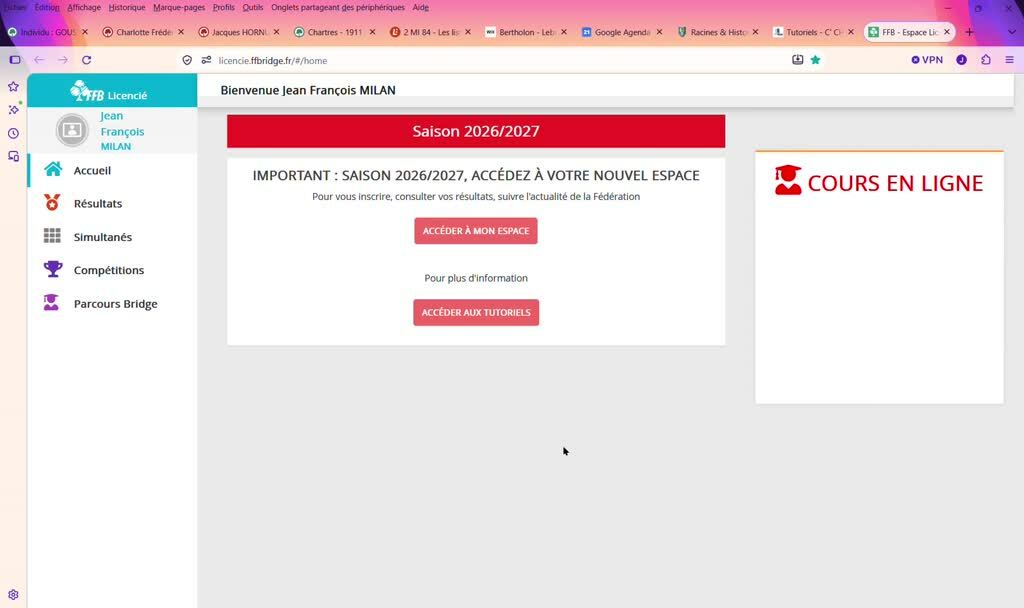Open site permissions icon in address bar
Image resolution: width=1024 pixels, height=608 pixels.
[206, 60]
